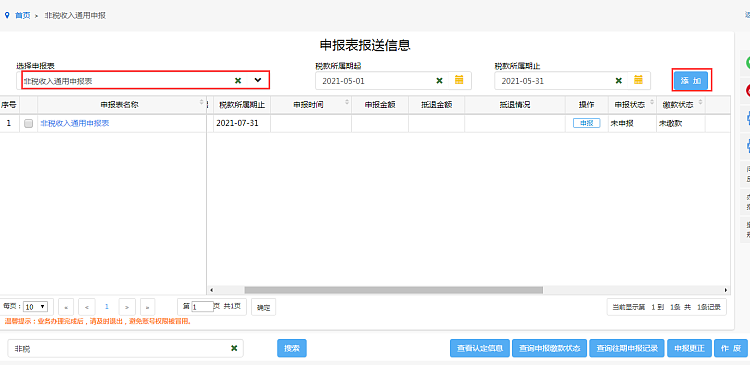Click the page number input box after 第
The width and height of the screenshot is (750, 365).
coord(202,307)
